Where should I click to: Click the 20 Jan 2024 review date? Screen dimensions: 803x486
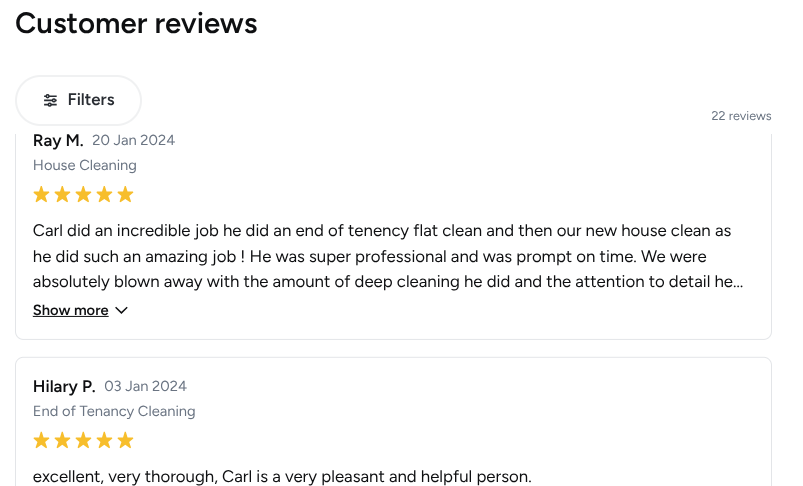coord(134,140)
